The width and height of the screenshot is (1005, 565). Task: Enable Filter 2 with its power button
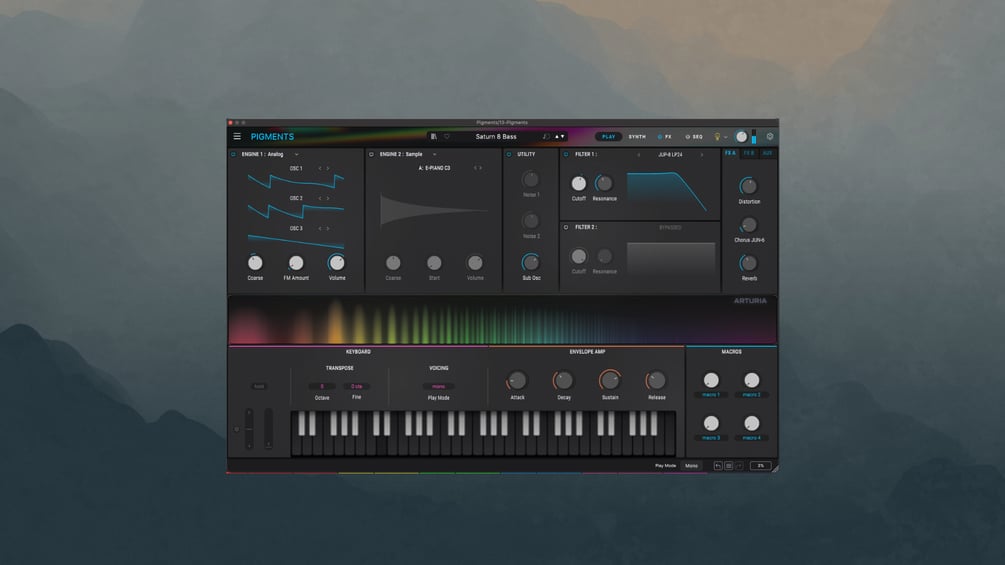click(566, 227)
